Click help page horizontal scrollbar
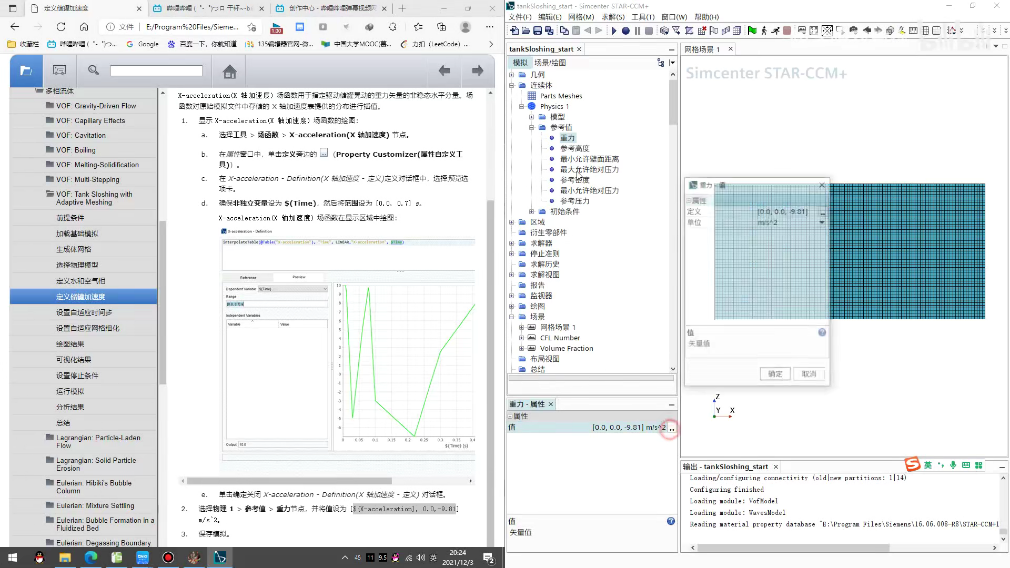 tap(289, 480)
